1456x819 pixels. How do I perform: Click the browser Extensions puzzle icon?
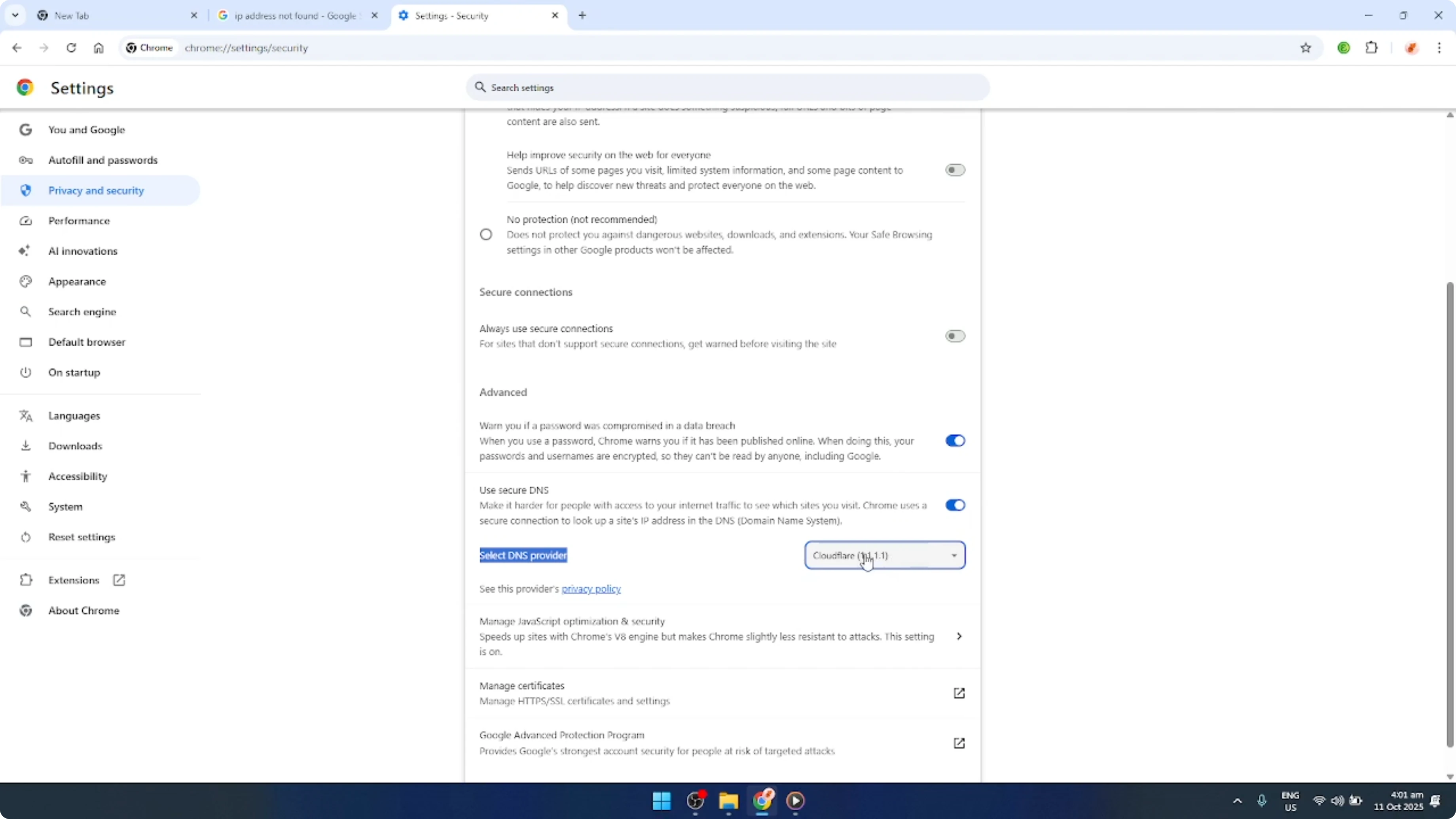[1373, 47]
